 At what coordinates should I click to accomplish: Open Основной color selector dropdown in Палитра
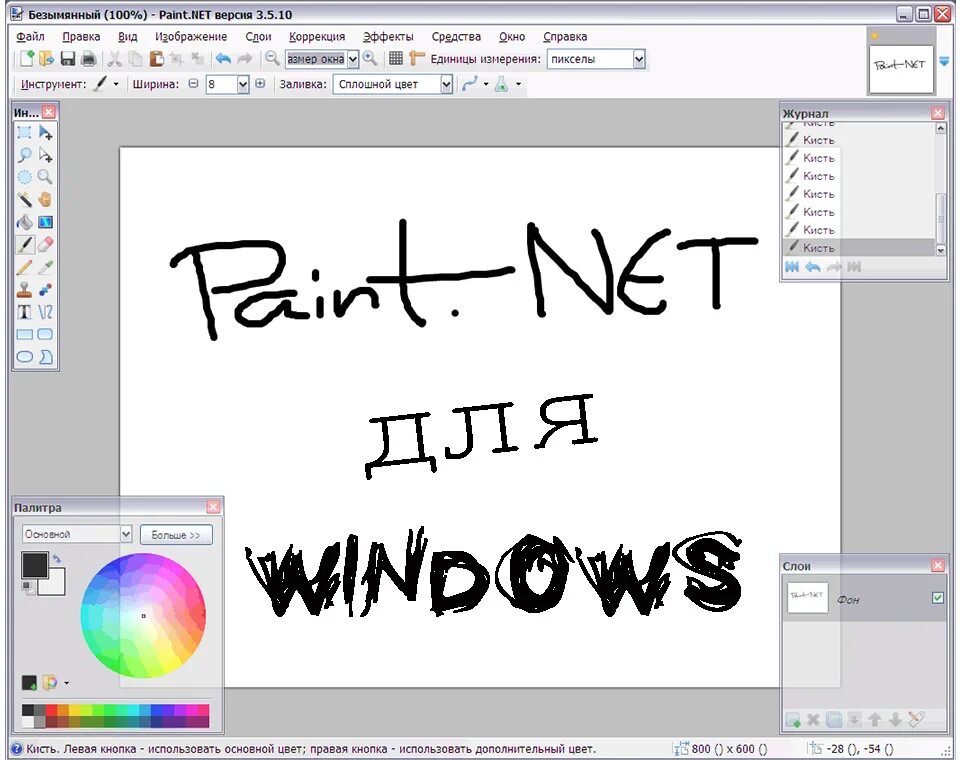pos(126,534)
